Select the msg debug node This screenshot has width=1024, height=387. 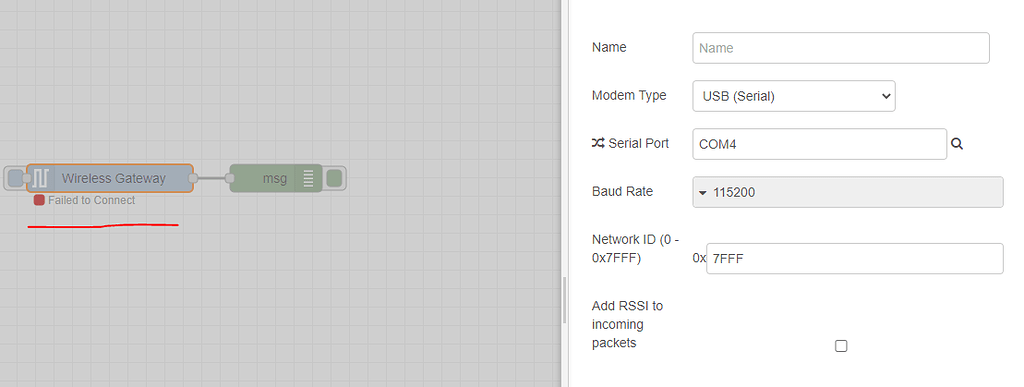coord(276,178)
